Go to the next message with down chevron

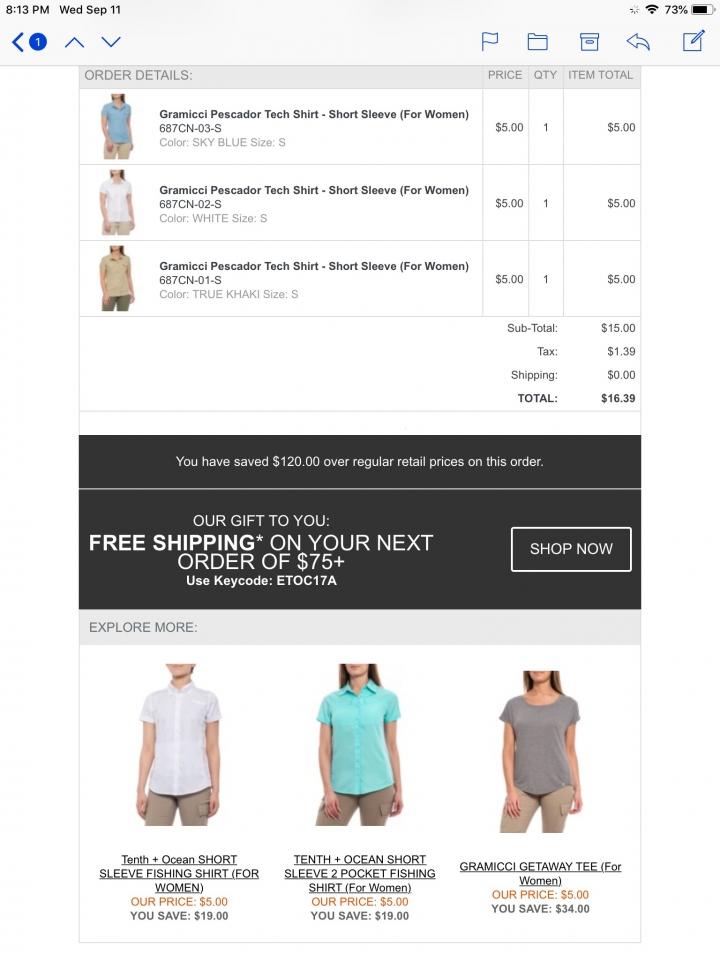coord(111,42)
